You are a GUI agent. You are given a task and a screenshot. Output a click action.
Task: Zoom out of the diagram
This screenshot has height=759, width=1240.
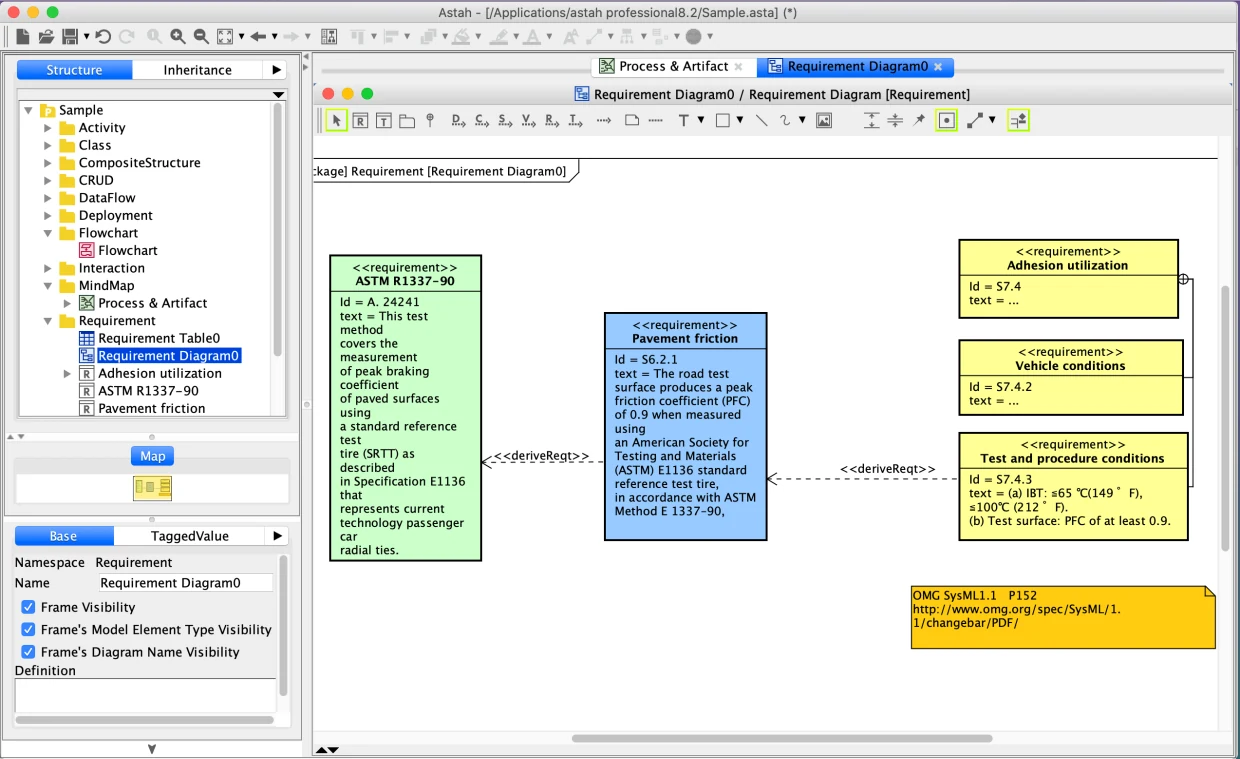[201, 37]
